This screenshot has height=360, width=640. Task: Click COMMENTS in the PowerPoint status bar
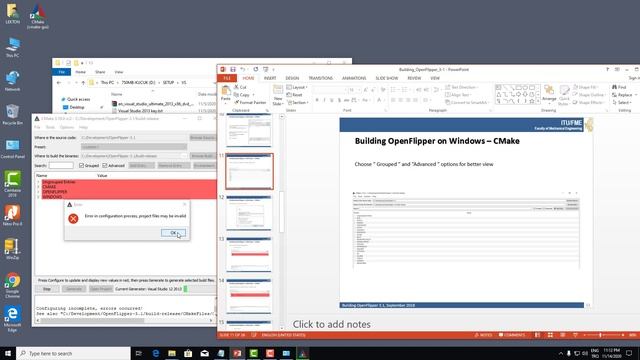tap(512, 335)
